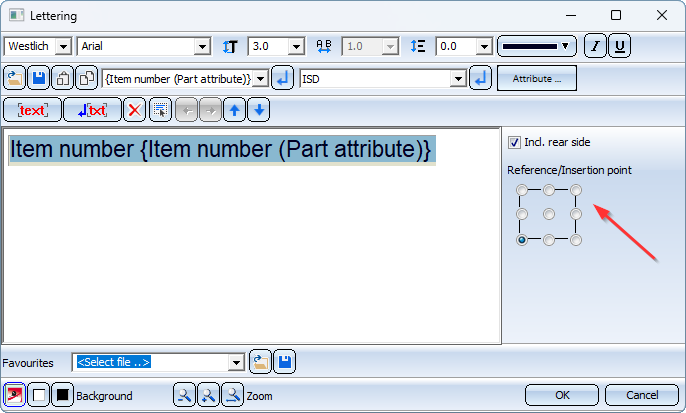The image size is (686, 413).
Task: Click the Attribute ... button
Action: (x=537, y=79)
